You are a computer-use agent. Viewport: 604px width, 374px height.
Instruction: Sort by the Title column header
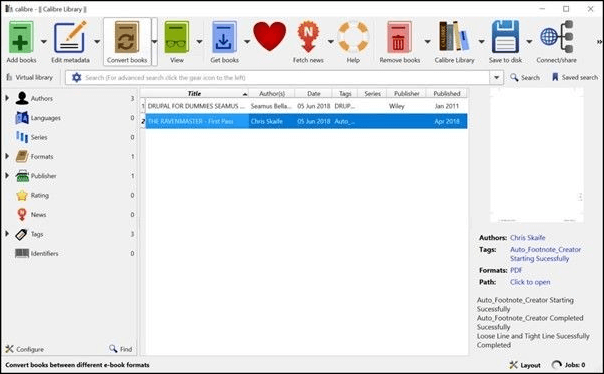coord(195,93)
